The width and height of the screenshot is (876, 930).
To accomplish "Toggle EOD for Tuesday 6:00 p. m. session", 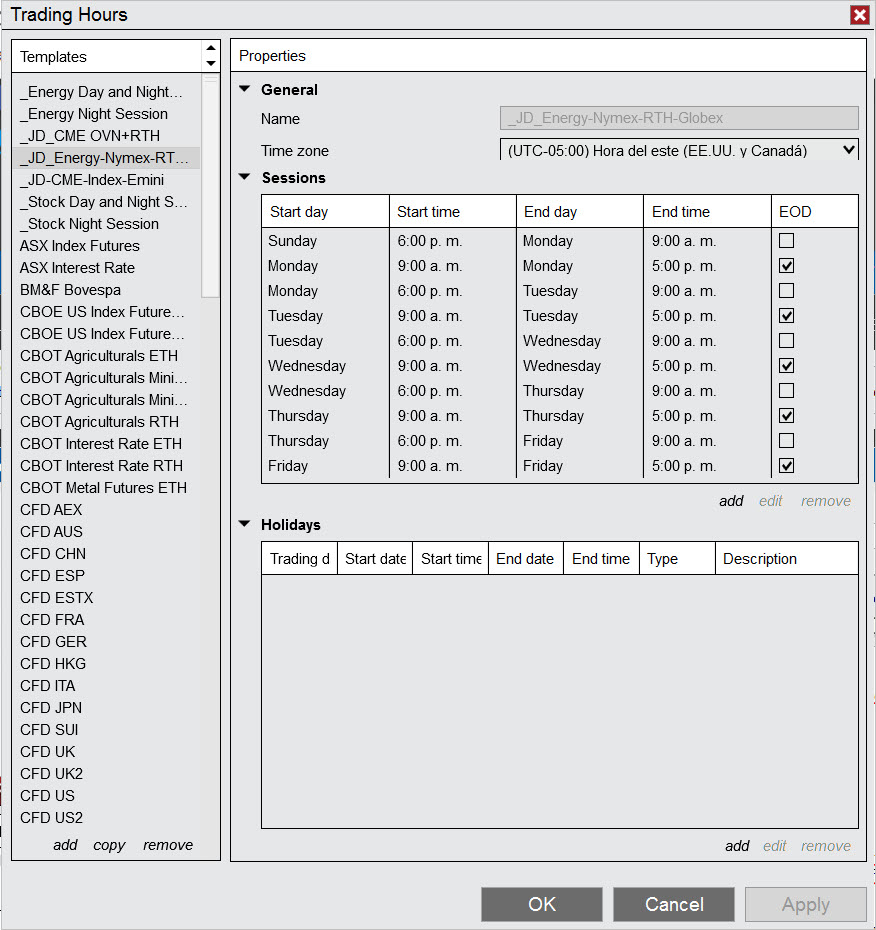I will [x=786, y=340].
